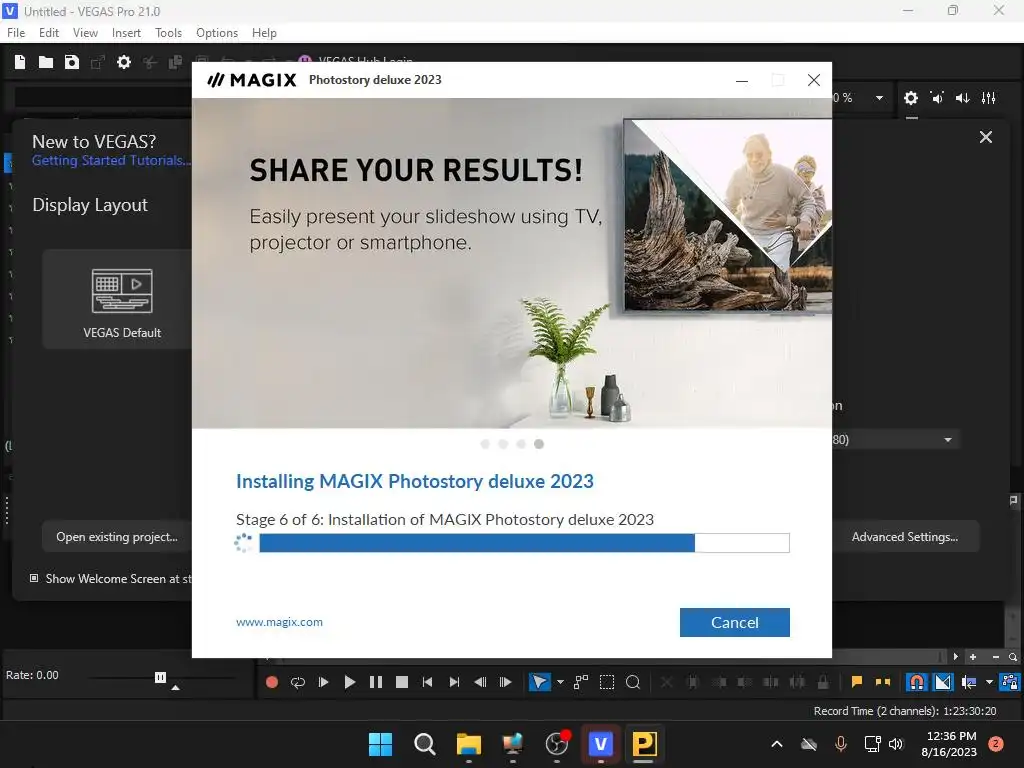The image size is (1024, 768).
Task: Open Windows Start menu
Action: click(381, 744)
